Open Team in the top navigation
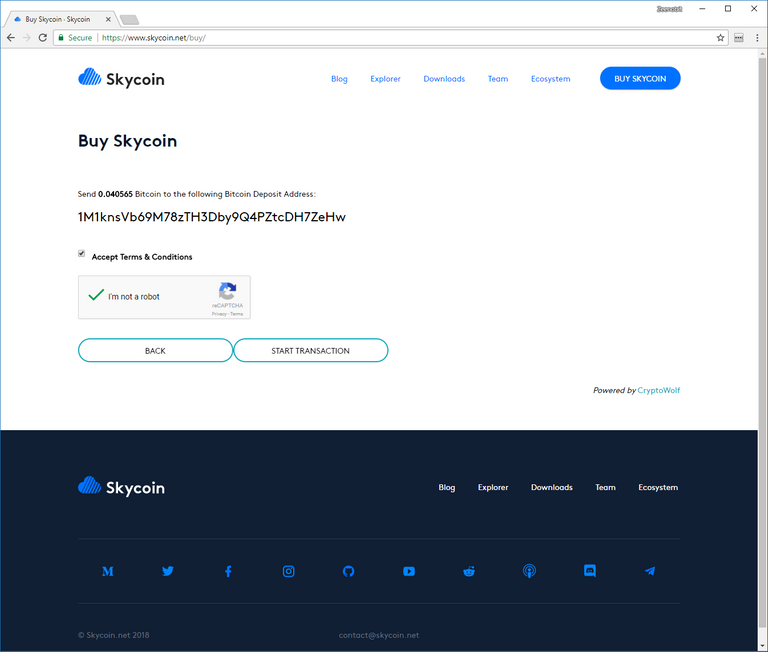This screenshot has width=768, height=652. (x=498, y=79)
